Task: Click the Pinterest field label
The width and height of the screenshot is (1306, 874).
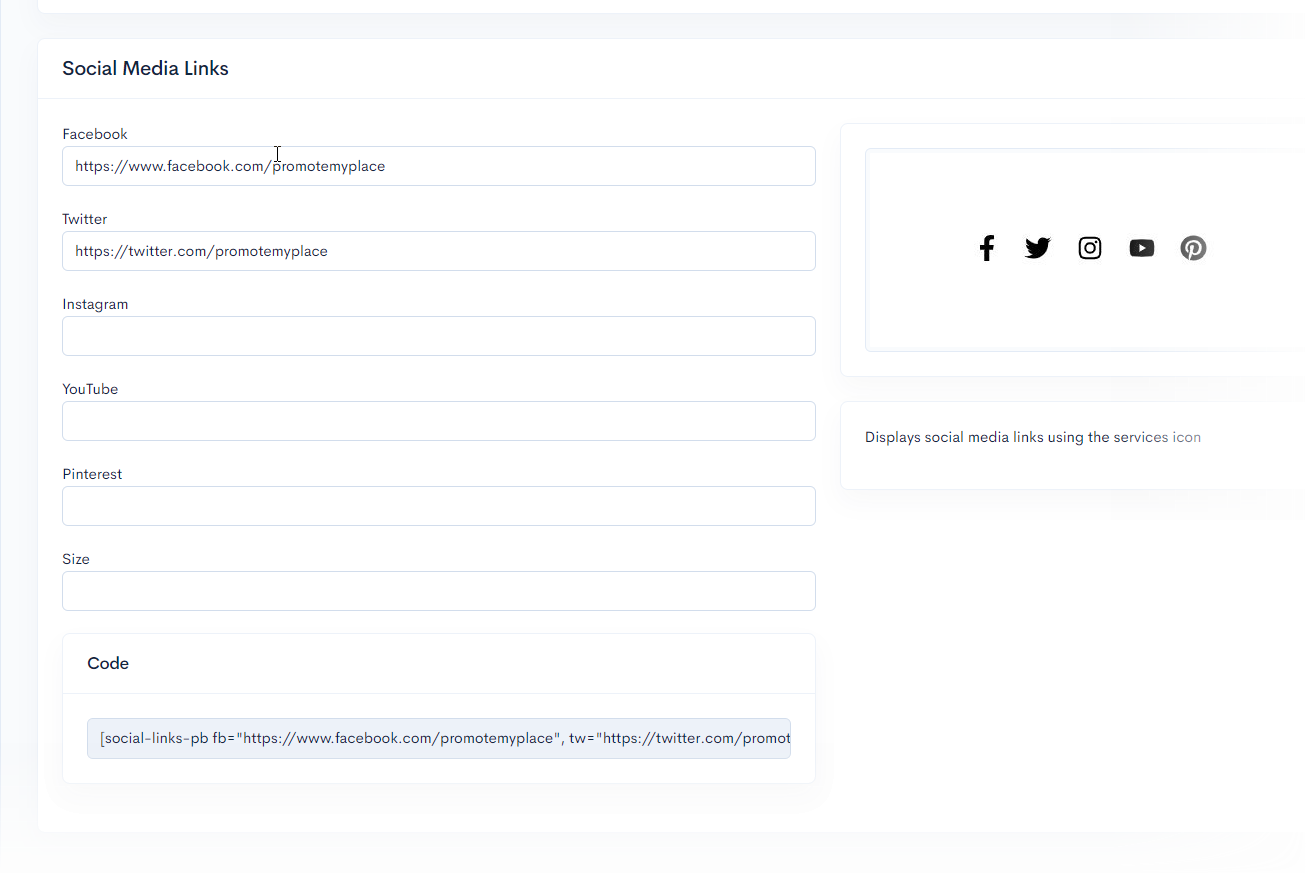Action: pyautogui.click(x=92, y=474)
